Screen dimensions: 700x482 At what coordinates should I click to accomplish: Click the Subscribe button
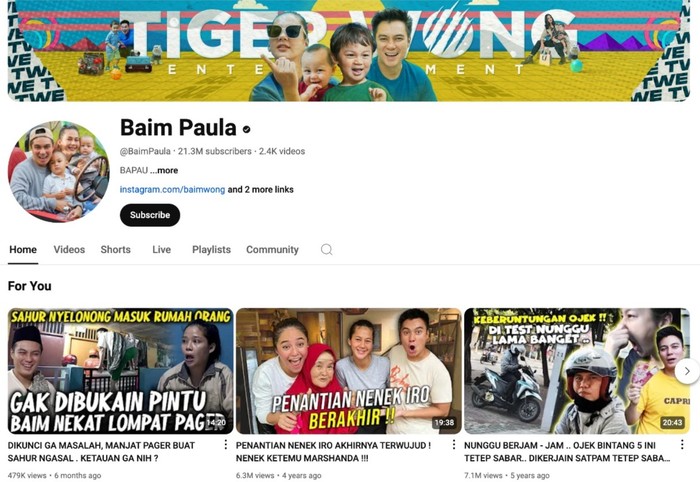[x=150, y=215]
